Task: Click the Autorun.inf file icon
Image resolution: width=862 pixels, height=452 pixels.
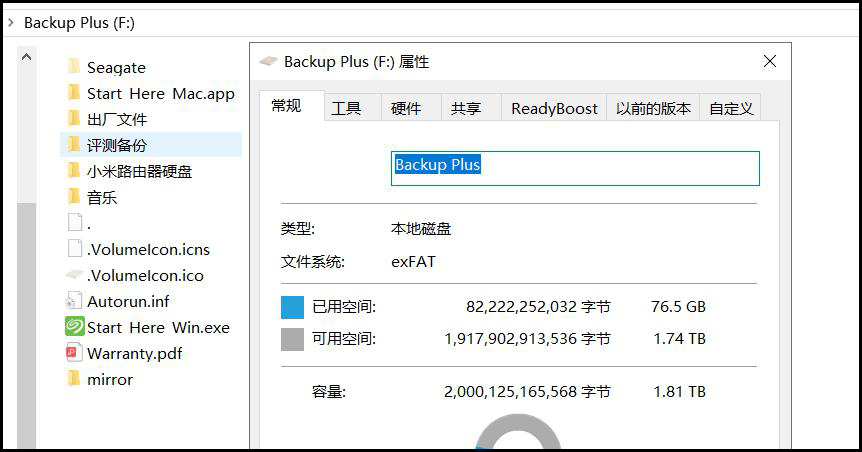Action: pos(74,301)
